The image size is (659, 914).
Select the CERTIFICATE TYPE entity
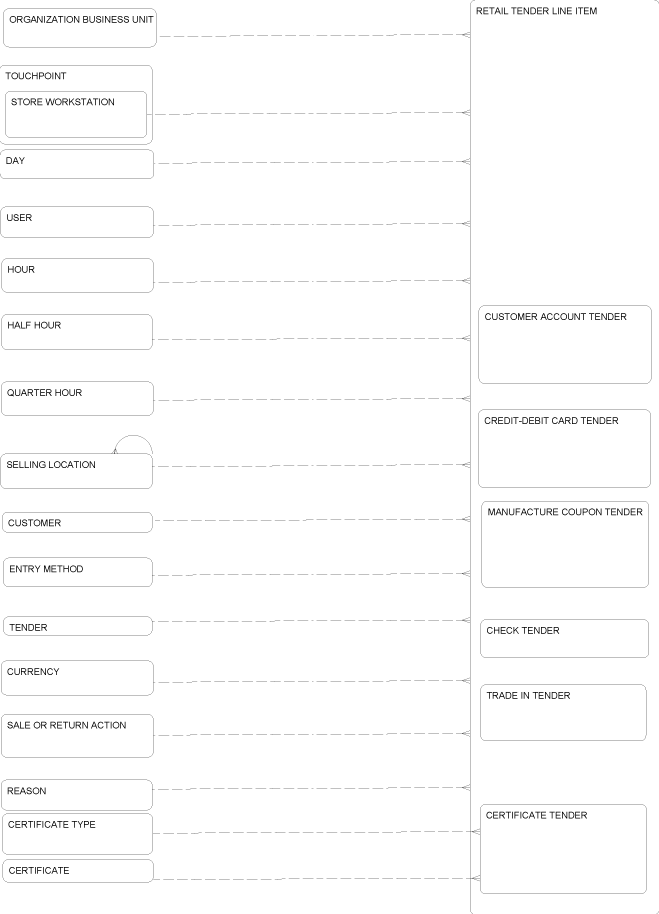[x=77, y=835]
